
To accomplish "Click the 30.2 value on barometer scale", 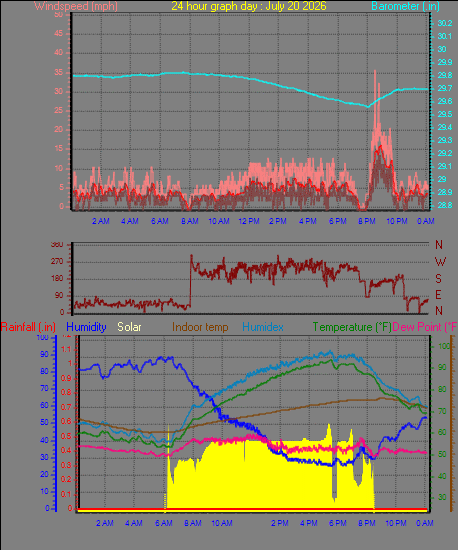I will (x=445, y=23).
